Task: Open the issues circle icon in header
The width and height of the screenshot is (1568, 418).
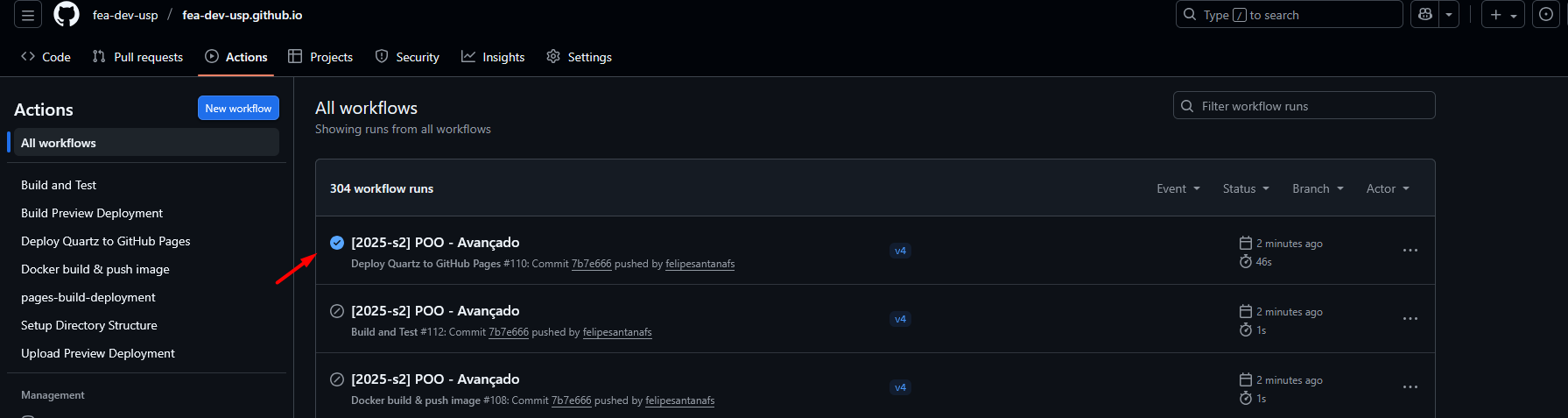Action: coord(1546,15)
